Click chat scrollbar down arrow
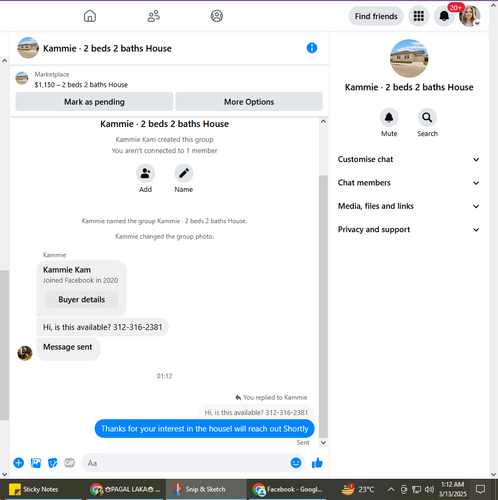The image size is (498, 500). (x=323, y=443)
